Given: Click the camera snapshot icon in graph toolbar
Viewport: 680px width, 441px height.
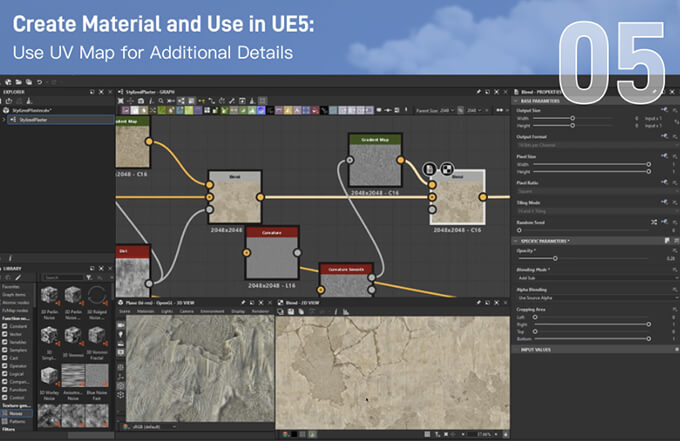Looking at the screenshot, I should 141,101.
